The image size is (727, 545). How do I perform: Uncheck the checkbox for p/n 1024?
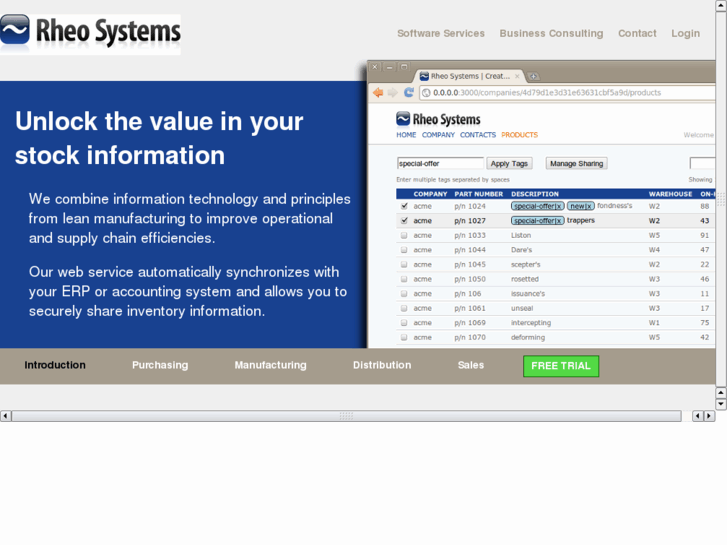point(404,206)
